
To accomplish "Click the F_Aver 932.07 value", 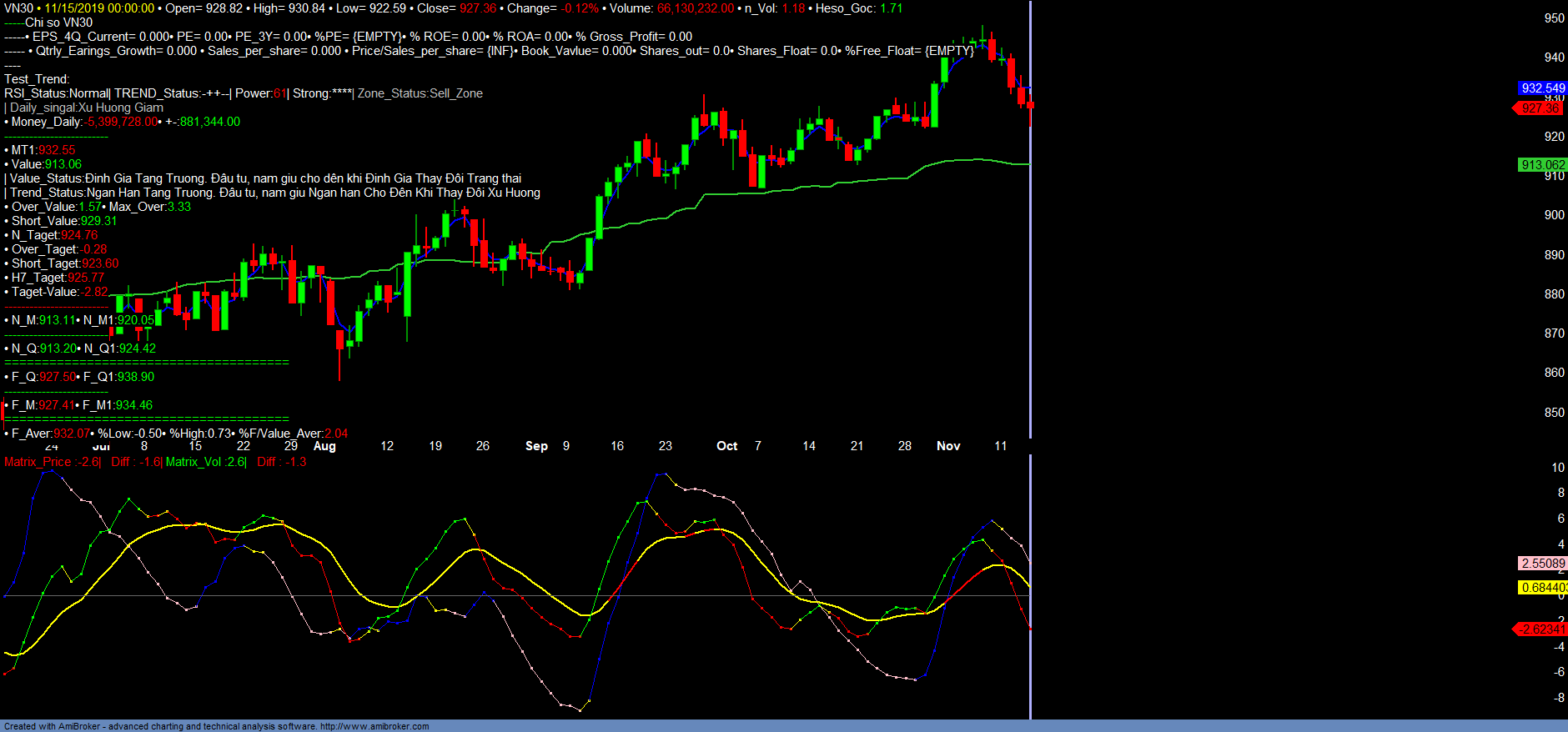I will pyautogui.click(x=72, y=434).
